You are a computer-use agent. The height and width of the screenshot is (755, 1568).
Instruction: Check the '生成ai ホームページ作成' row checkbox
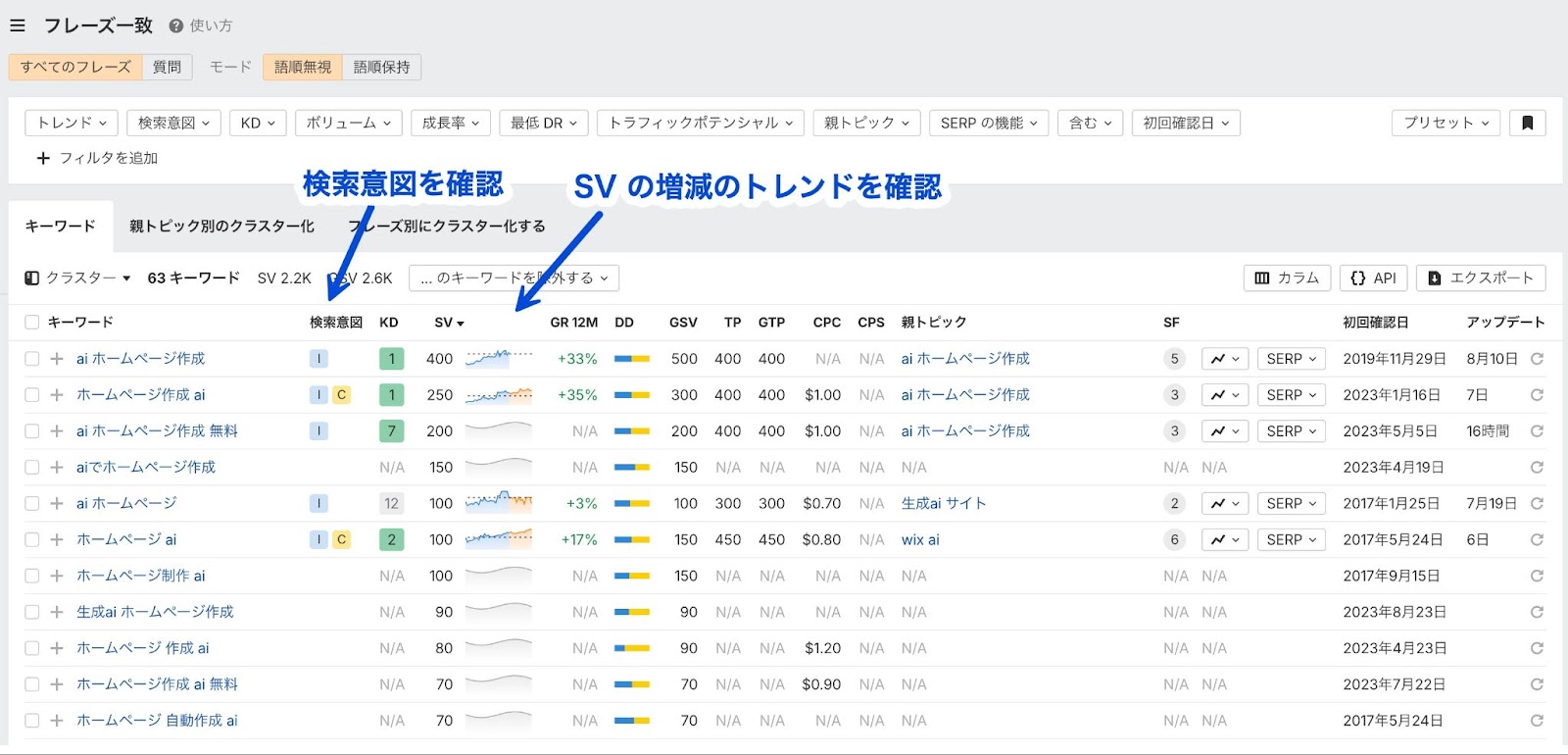pos(31,612)
